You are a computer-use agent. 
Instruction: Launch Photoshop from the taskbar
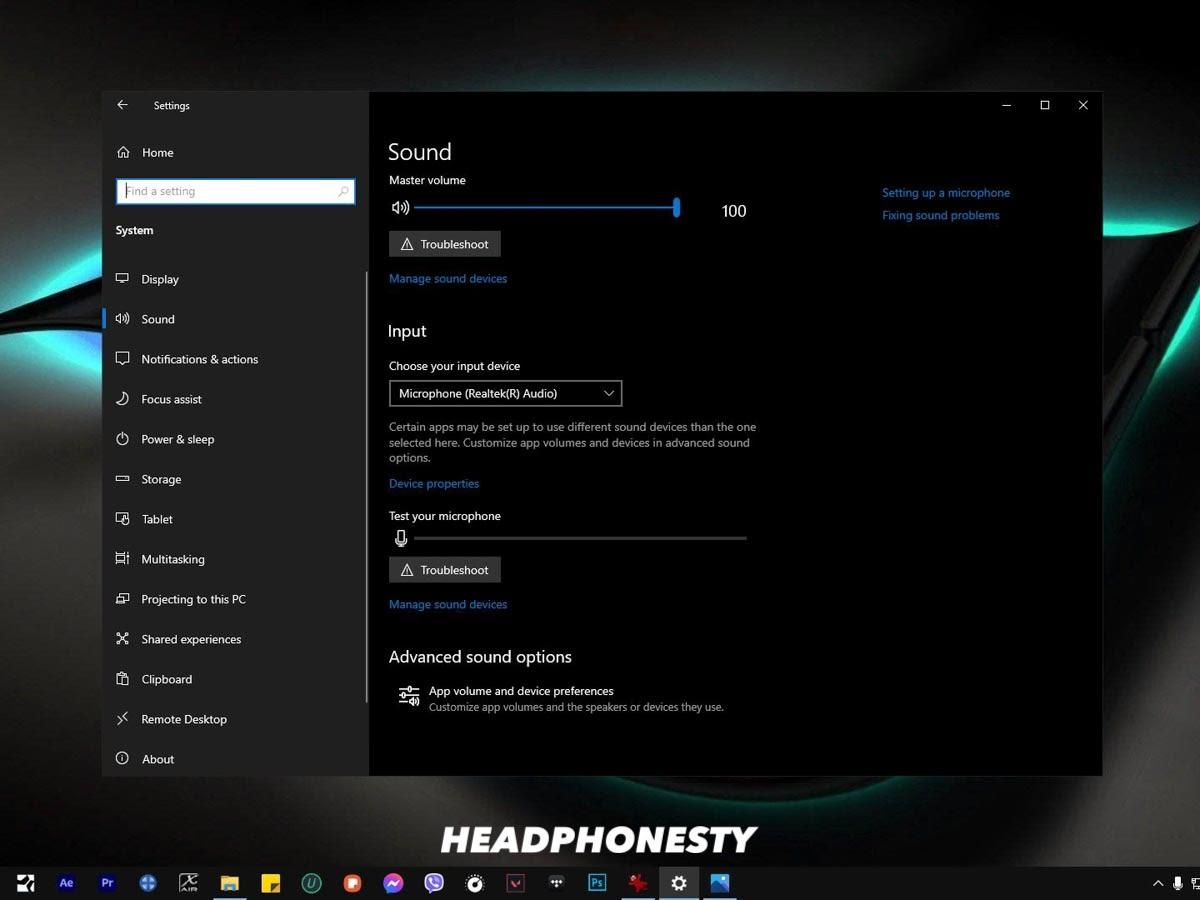click(x=597, y=883)
